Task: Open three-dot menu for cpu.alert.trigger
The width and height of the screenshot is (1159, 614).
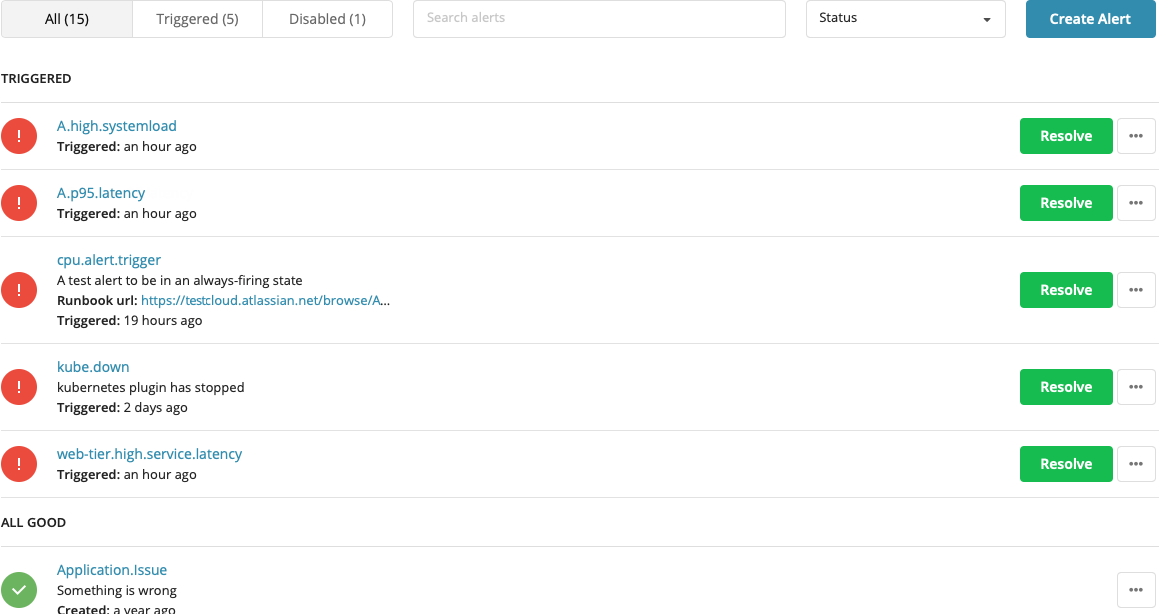Action: tap(1135, 290)
